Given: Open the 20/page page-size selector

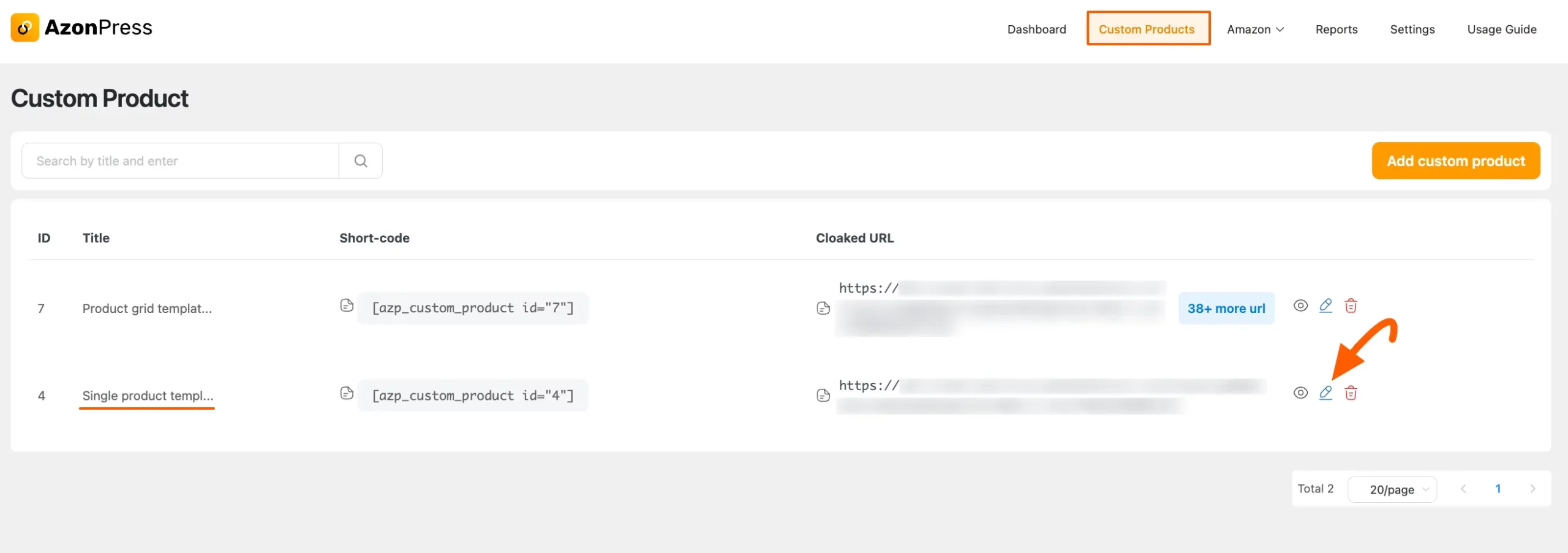Looking at the screenshot, I should coord(1392,489).
